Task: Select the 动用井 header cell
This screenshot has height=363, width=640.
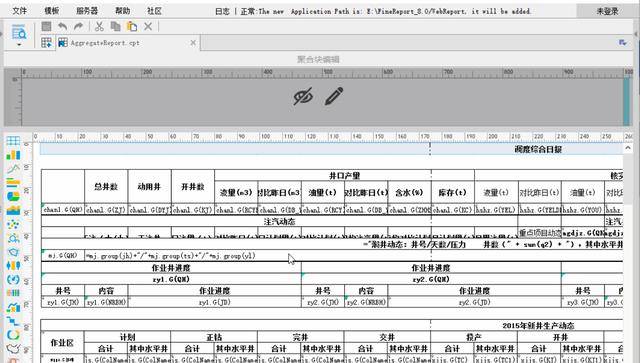Action: 149,186
